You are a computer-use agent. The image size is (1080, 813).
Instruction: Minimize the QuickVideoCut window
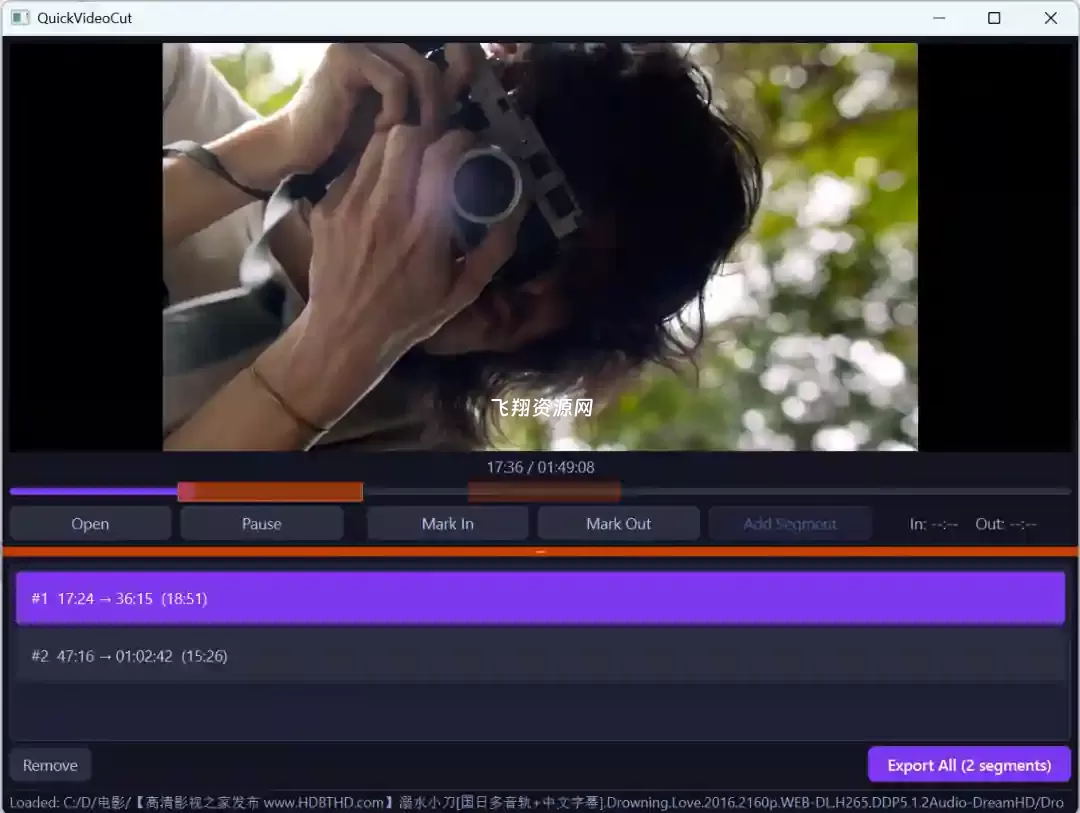pyautogui.click(x=939, y=18)
